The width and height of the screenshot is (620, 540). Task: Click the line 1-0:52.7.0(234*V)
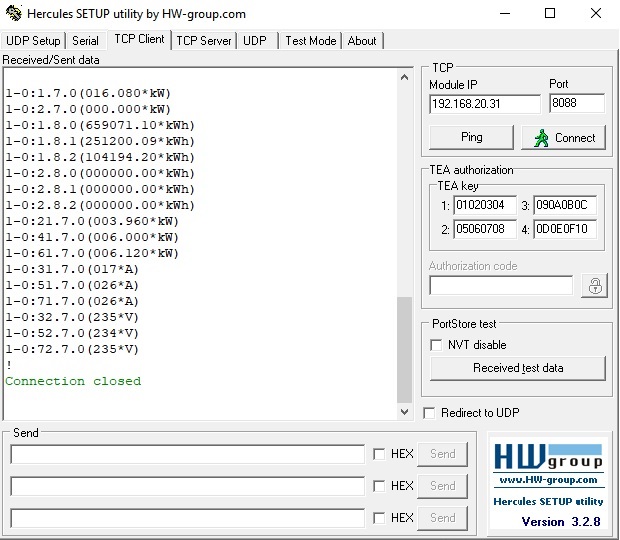pos(72,333)
